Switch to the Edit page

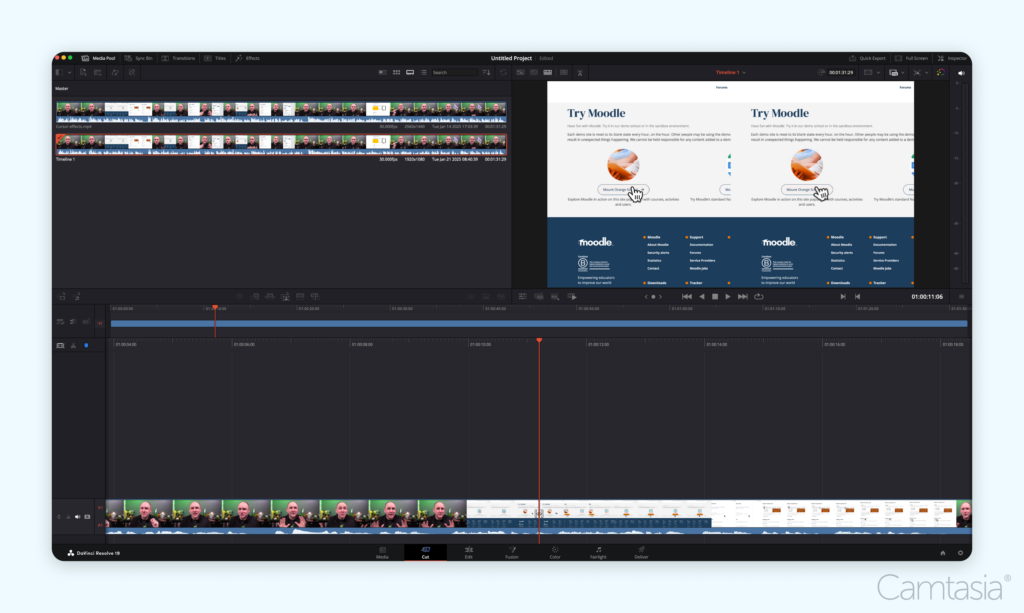tap(468, 551)
